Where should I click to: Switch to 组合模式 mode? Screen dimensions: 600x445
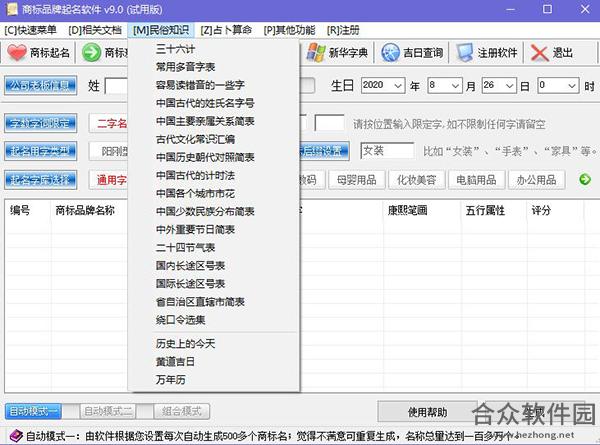point(181,411)
